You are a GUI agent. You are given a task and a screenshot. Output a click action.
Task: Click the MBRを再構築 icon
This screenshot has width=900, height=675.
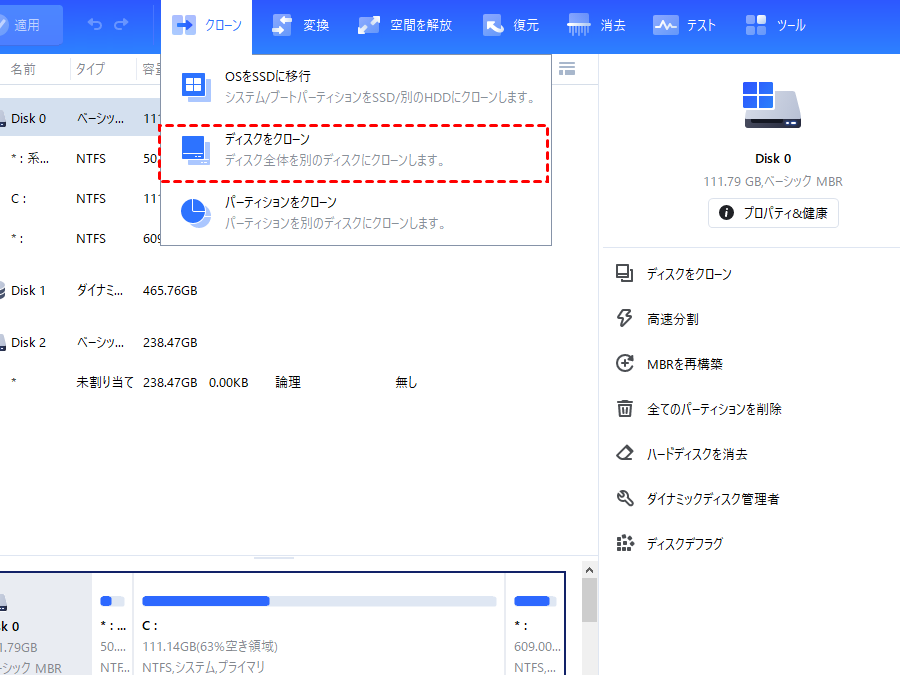tap(625, 364)
